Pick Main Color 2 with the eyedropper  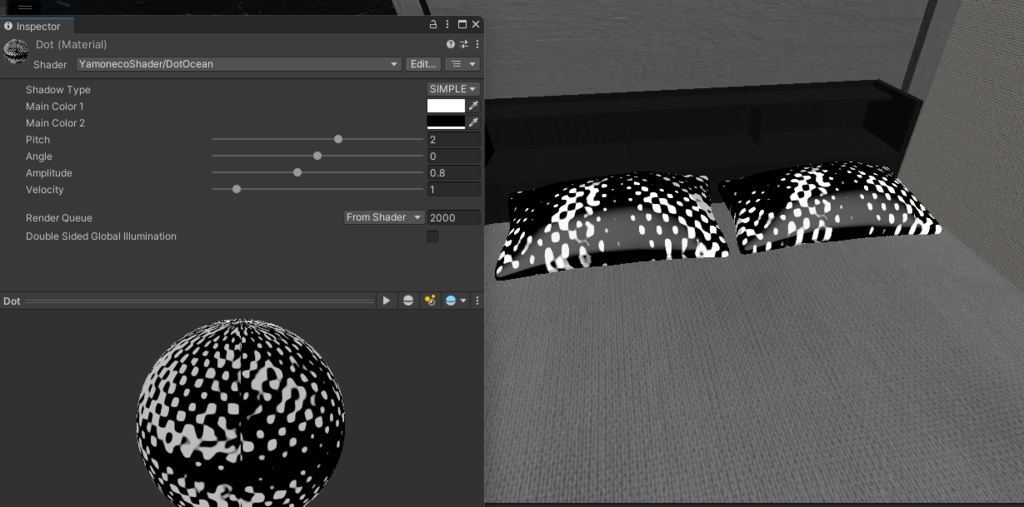[x=474, y=122]
